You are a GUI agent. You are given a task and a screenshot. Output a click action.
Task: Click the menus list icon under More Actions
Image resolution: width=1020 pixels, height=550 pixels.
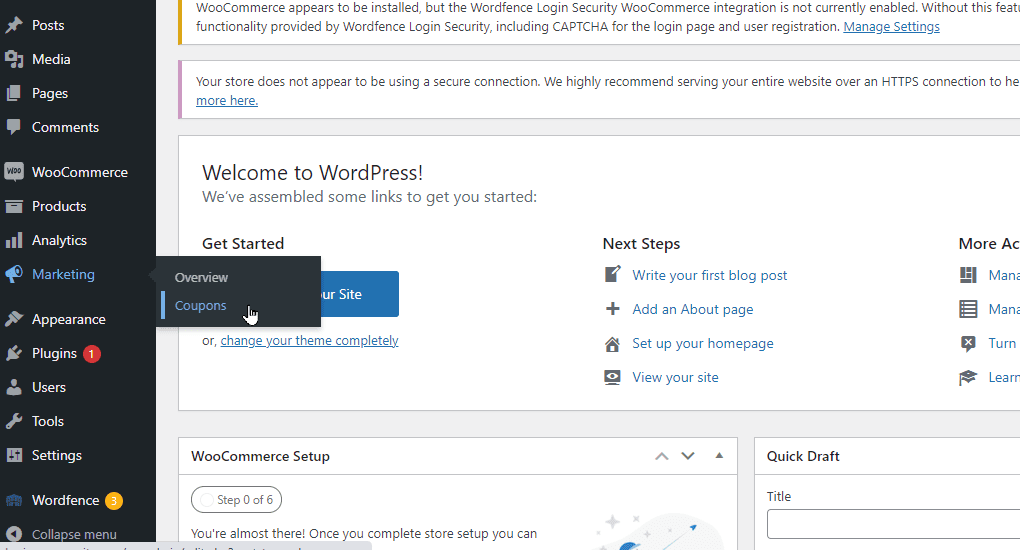pos(968,309)
